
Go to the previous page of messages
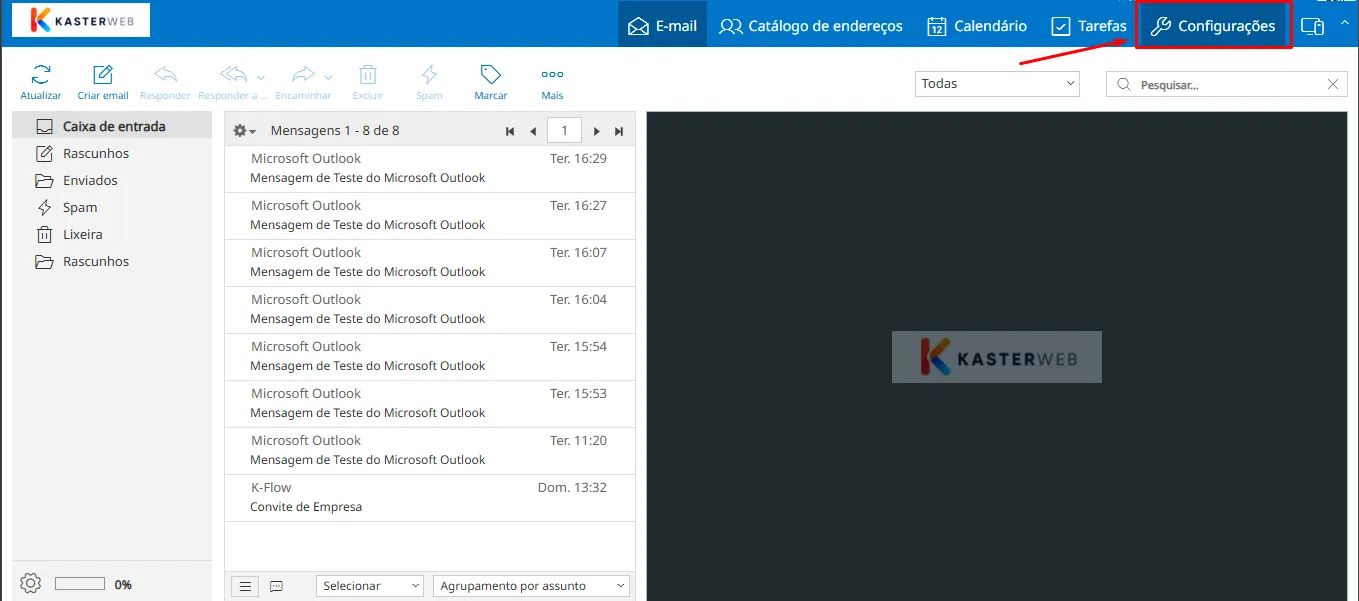(x=533, y=131)
